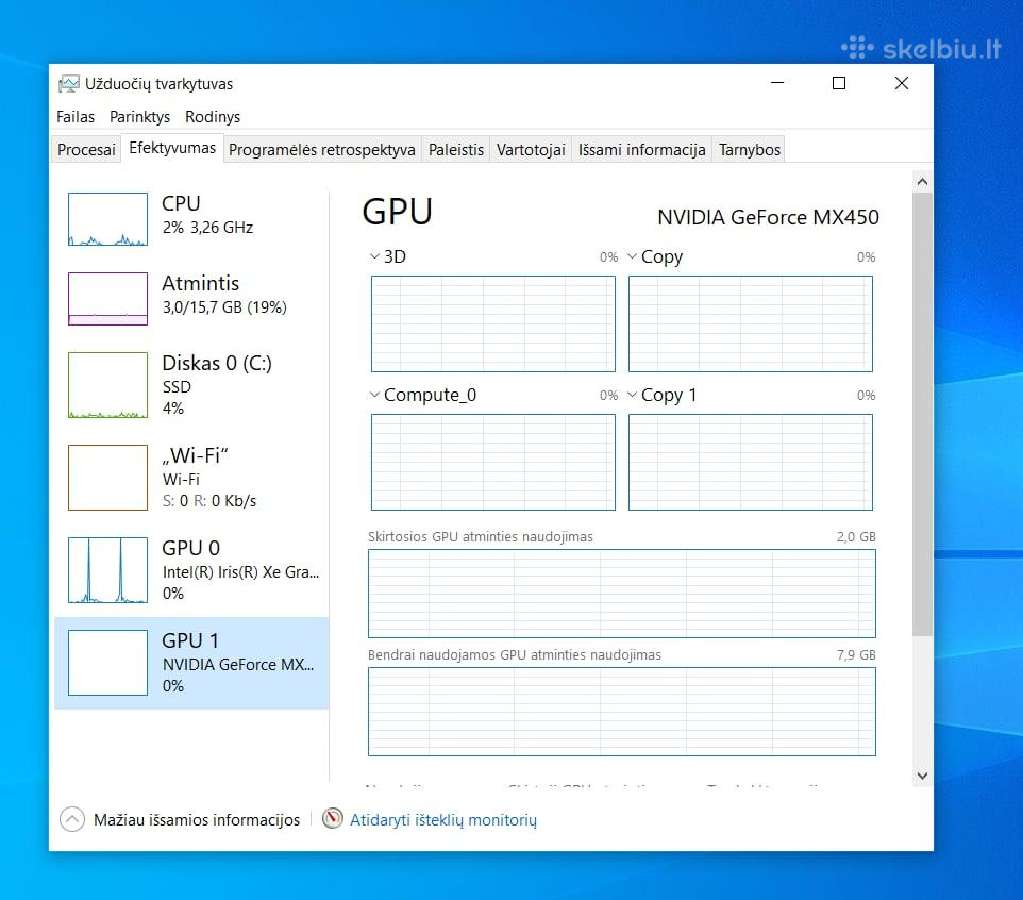Click the scrollbar up arrow
The height and width of the screenshot is (900, 1023).
(x=922, y=182)
